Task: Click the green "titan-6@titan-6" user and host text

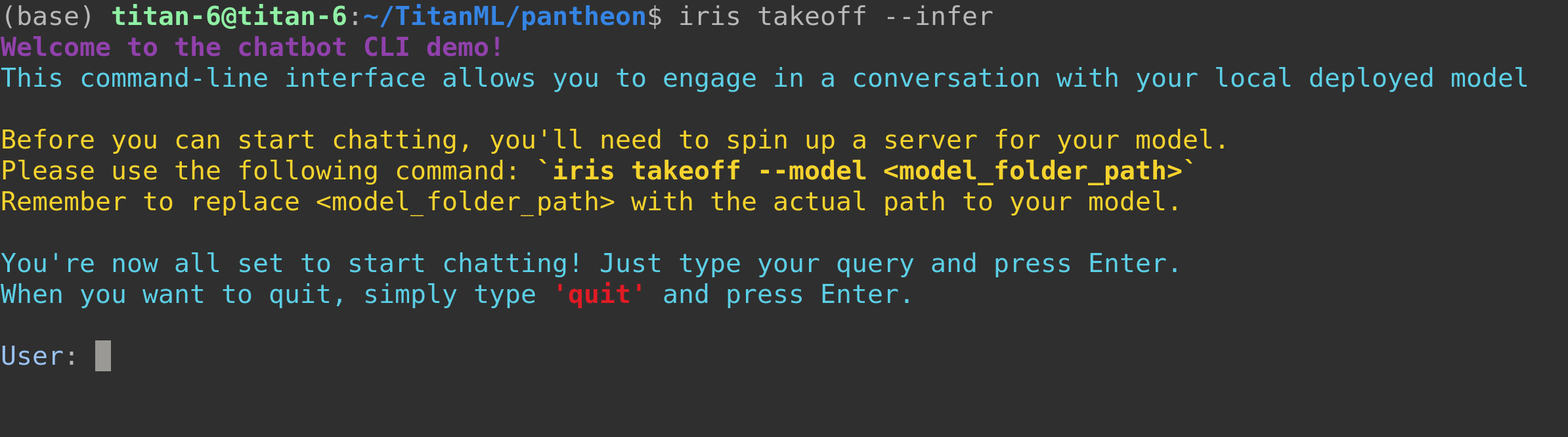Action: coord(229,16)
